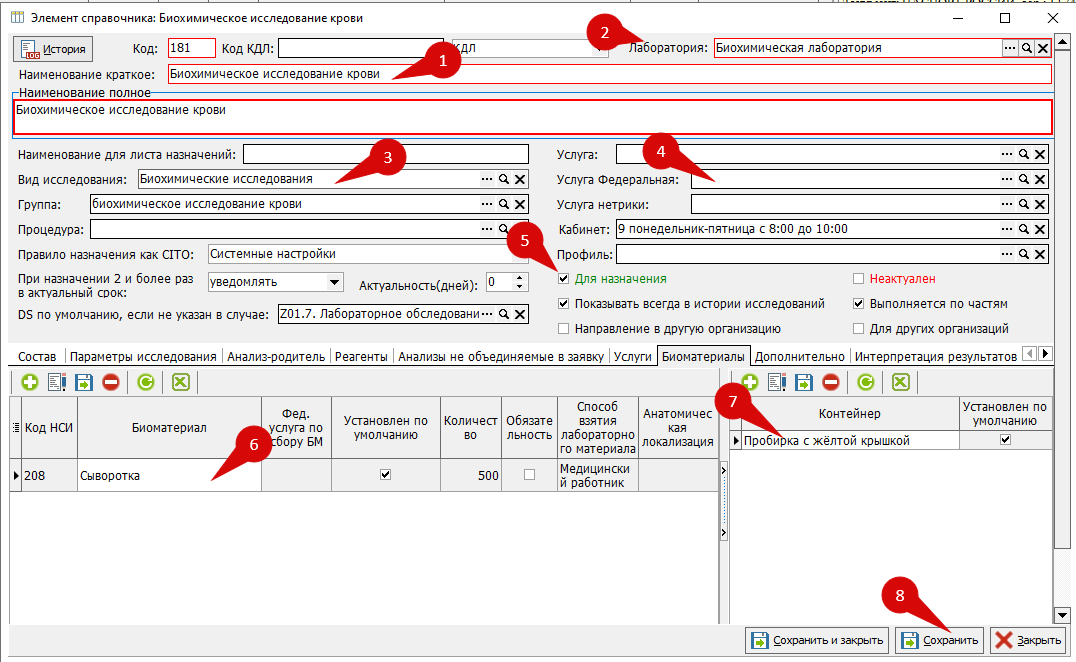Collapse panel using upper splitter arrow

[723, 471]
